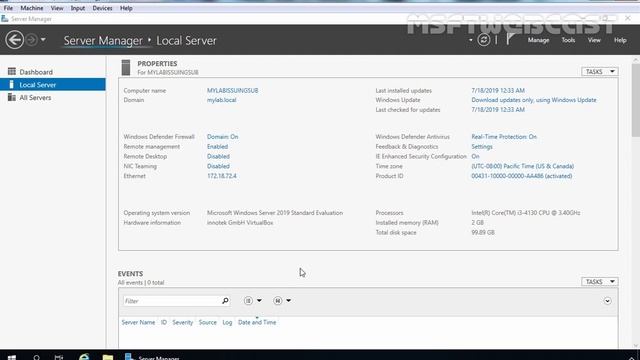
Task: Open VirtualBox Machine menu
Action: tap(32, 8)
